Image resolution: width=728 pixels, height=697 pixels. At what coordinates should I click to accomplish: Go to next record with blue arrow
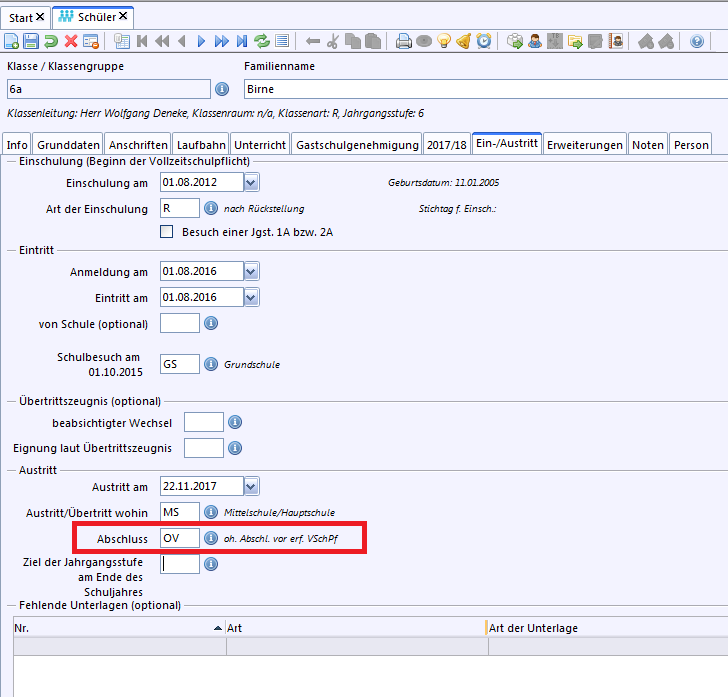[x=202, y=41]
